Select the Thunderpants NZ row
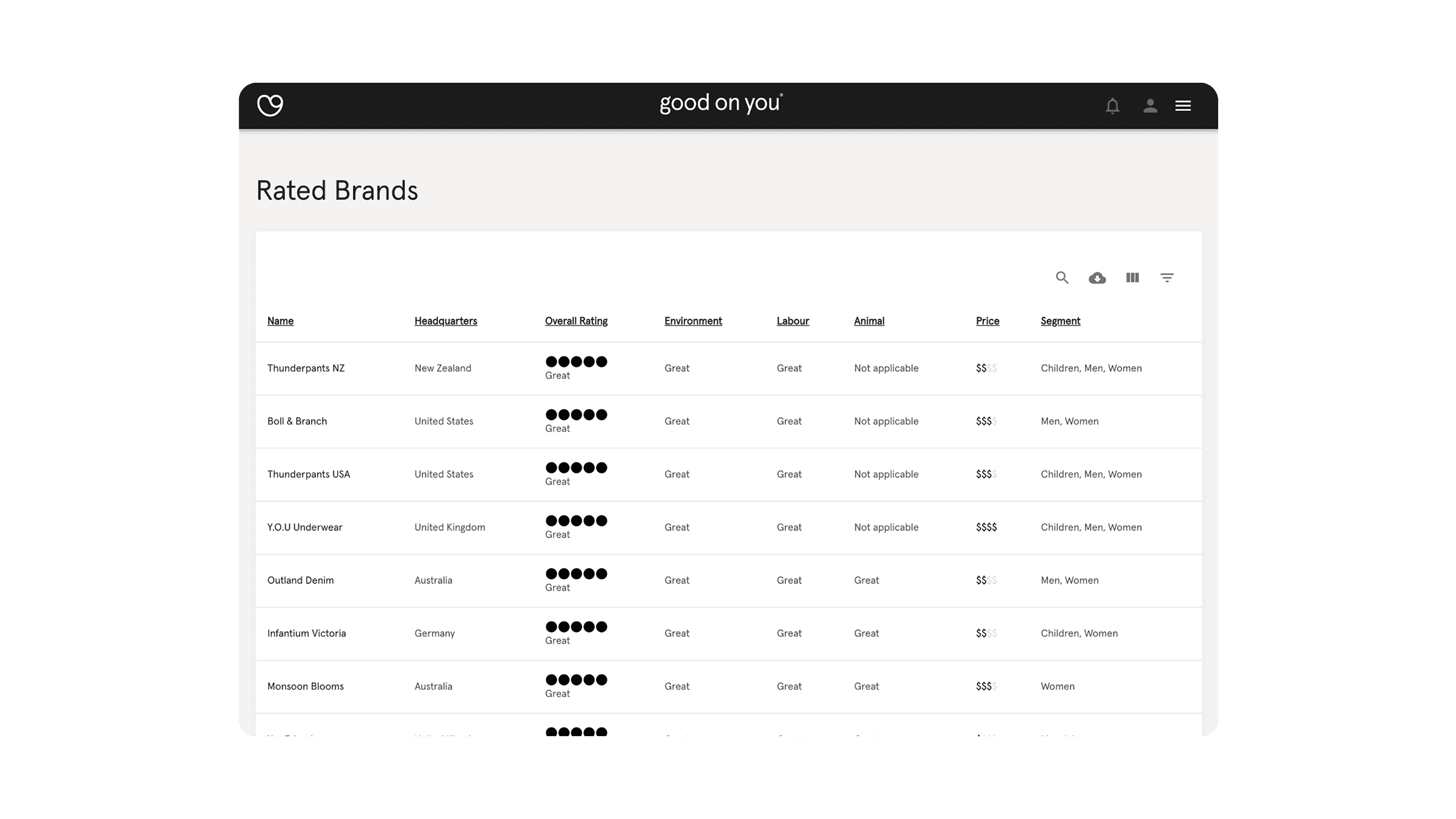Image resolution: width=1456 pixels, height=819 pixels. pyautogui.click(x=306, y=368)
